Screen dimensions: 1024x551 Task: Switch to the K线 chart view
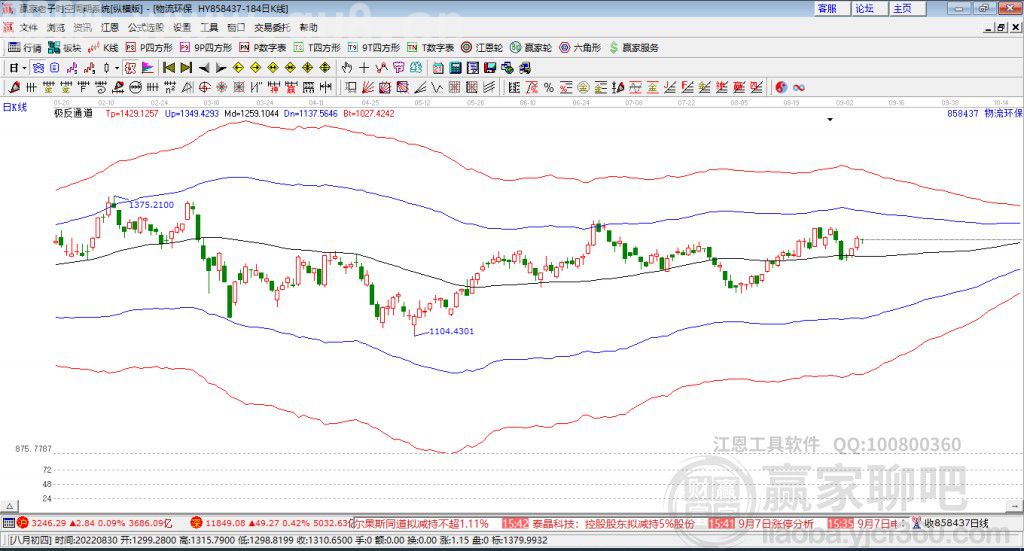pos(103,48)
